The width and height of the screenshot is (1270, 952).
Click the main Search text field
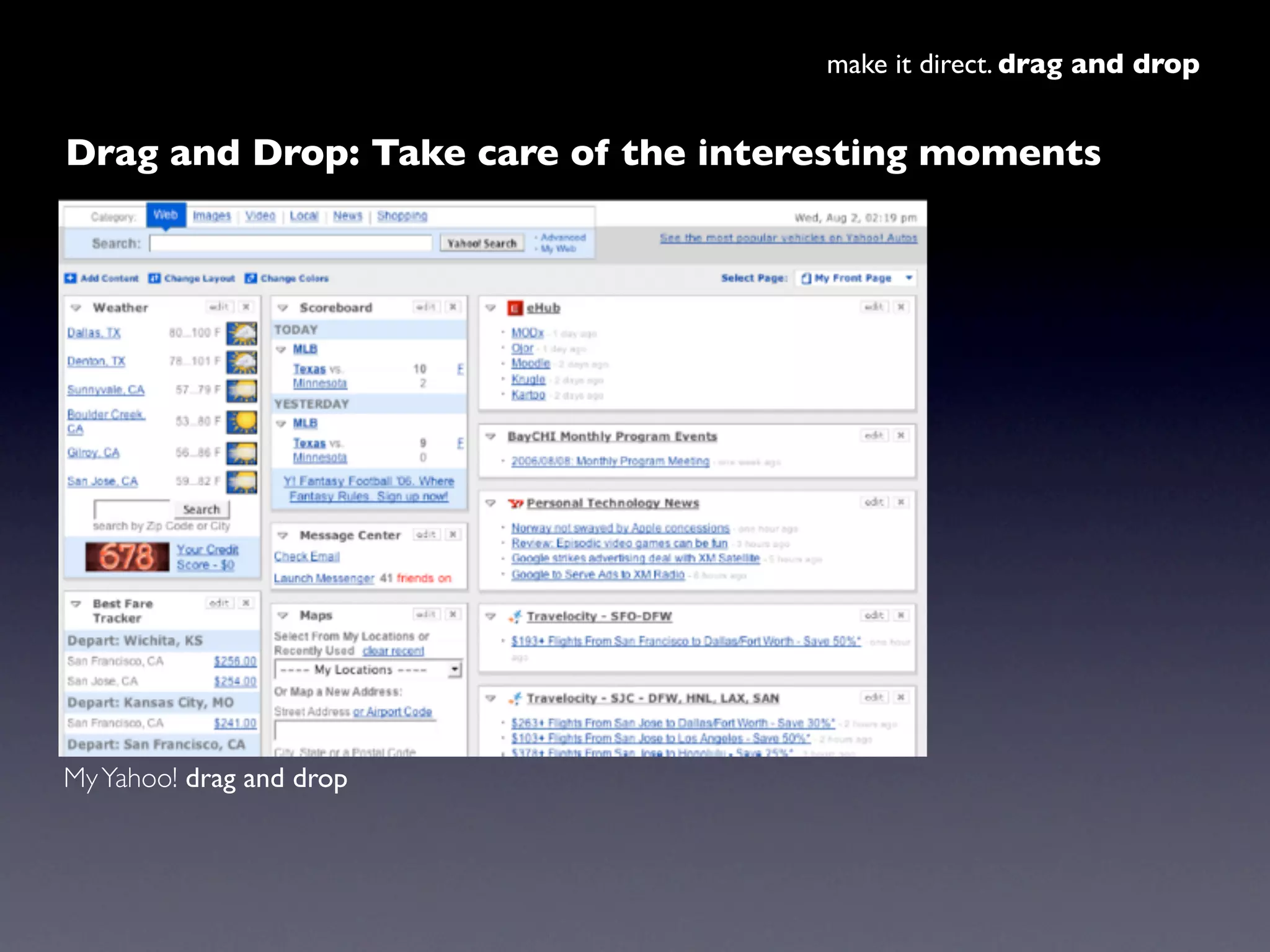click(x=291, y=244)
